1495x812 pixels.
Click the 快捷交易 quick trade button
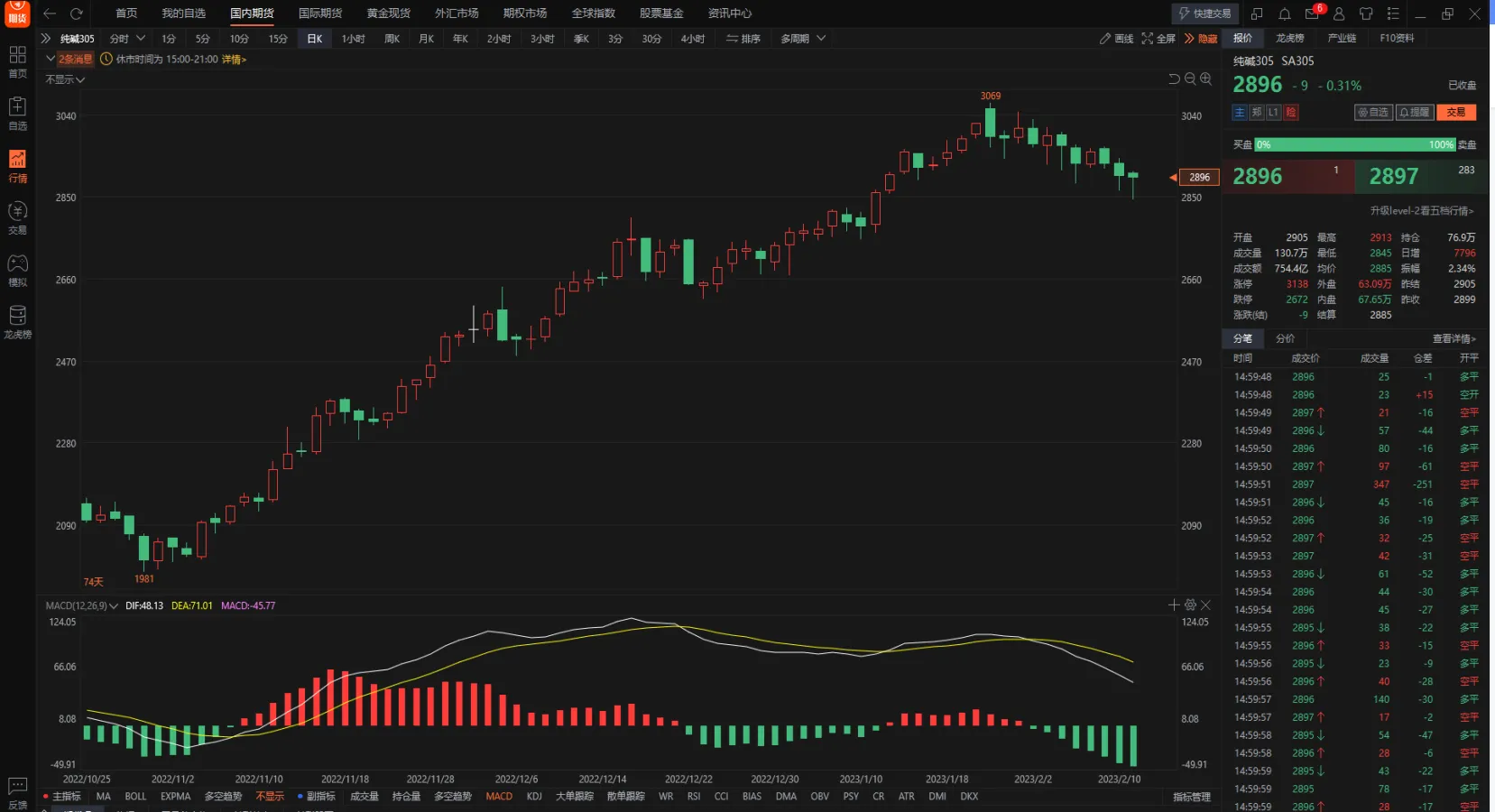coord(1205,14)
